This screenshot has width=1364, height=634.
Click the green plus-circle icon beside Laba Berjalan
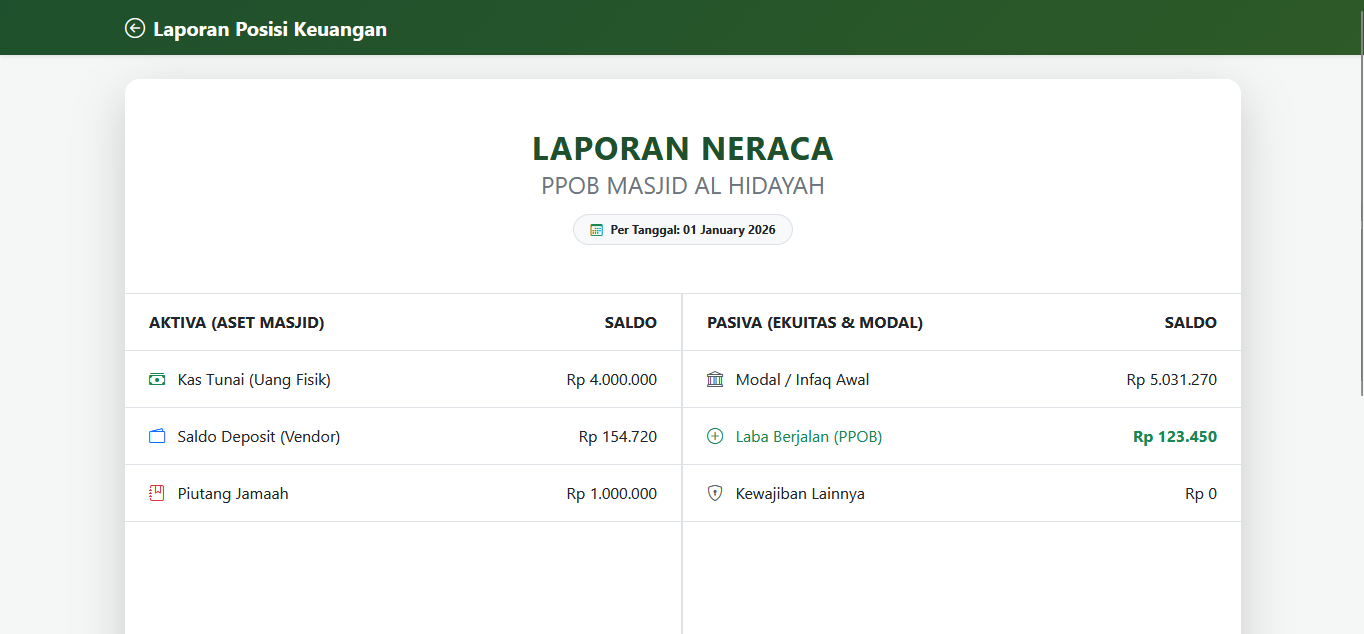click(715, 436)
